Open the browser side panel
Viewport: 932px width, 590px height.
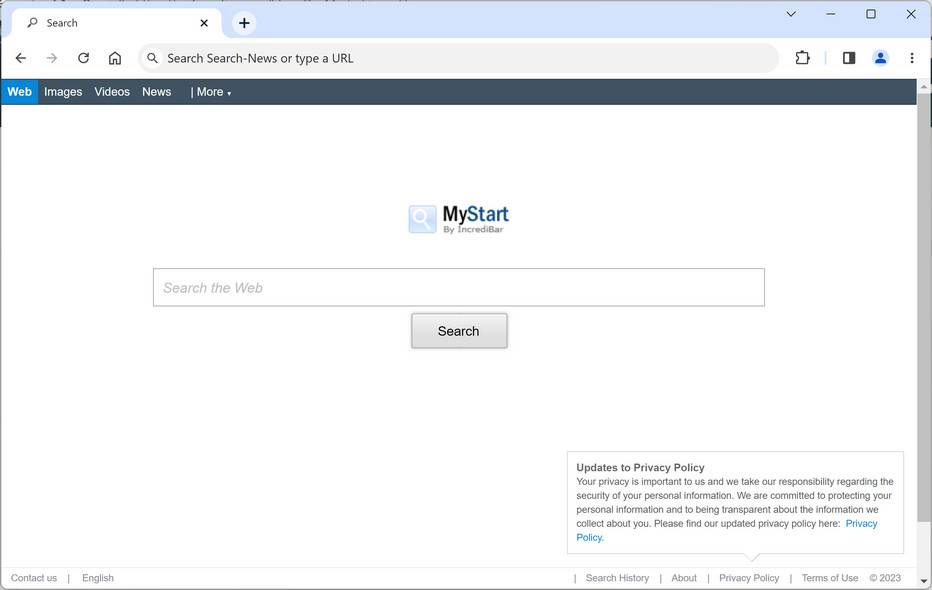[848, 57]
